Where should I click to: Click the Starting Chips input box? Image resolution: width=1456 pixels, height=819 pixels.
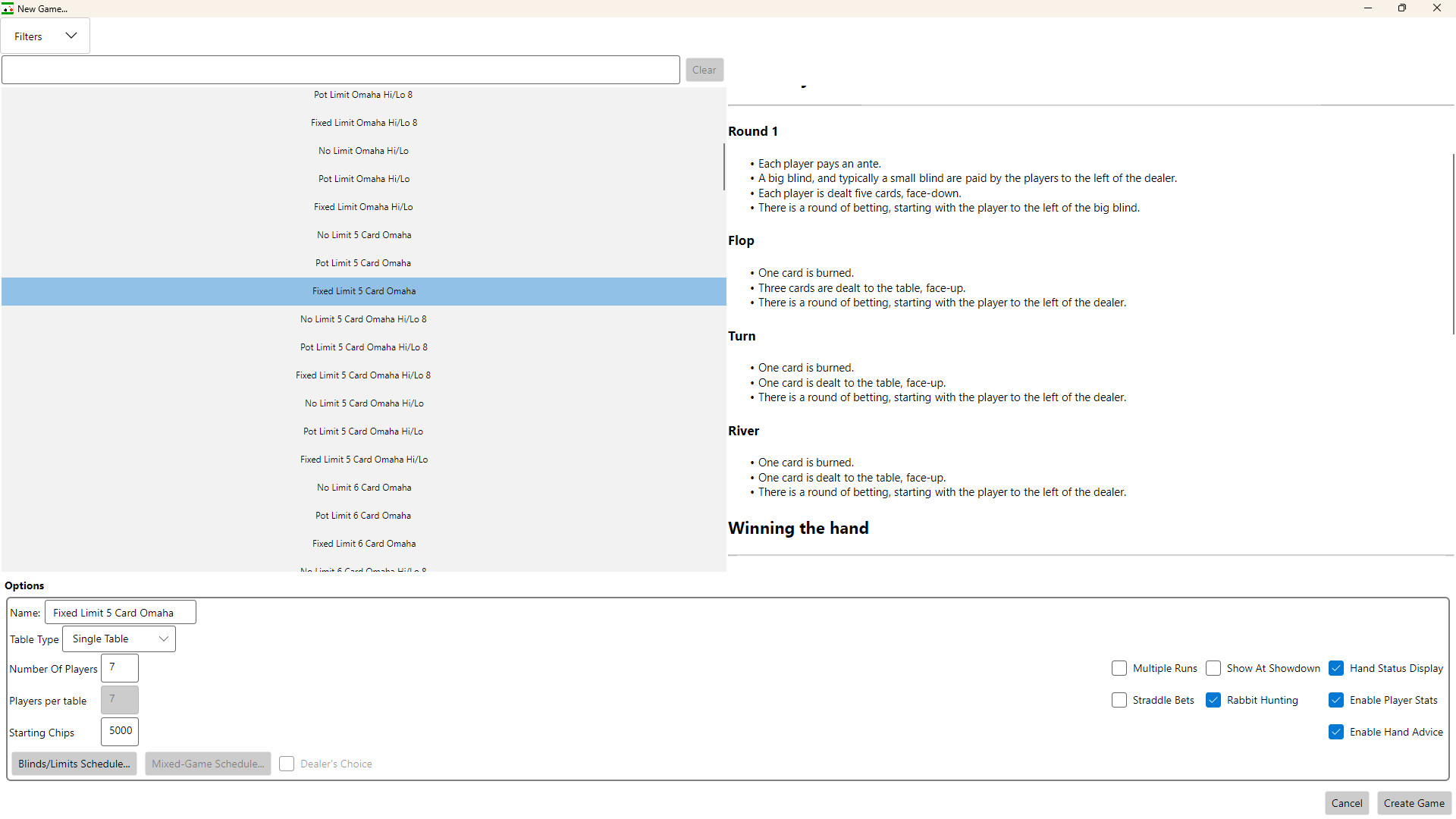(x=120, y=731)
